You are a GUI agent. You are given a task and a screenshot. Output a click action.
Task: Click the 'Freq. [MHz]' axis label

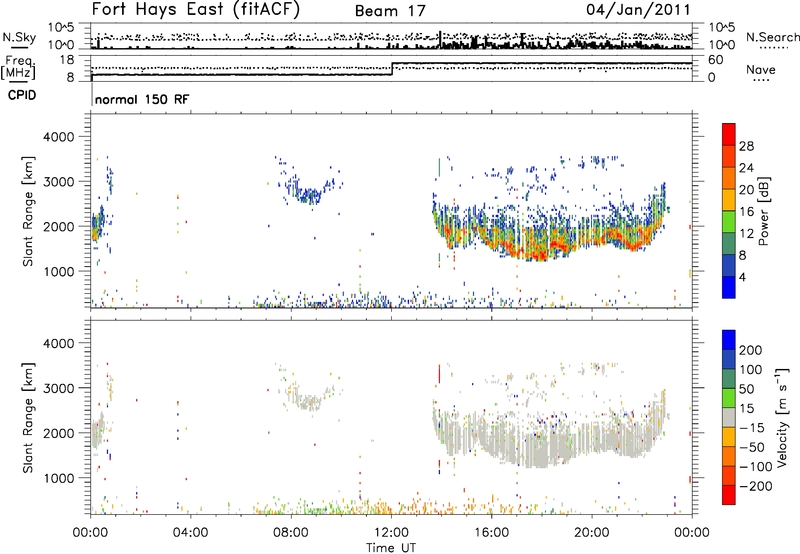point(19,67)
